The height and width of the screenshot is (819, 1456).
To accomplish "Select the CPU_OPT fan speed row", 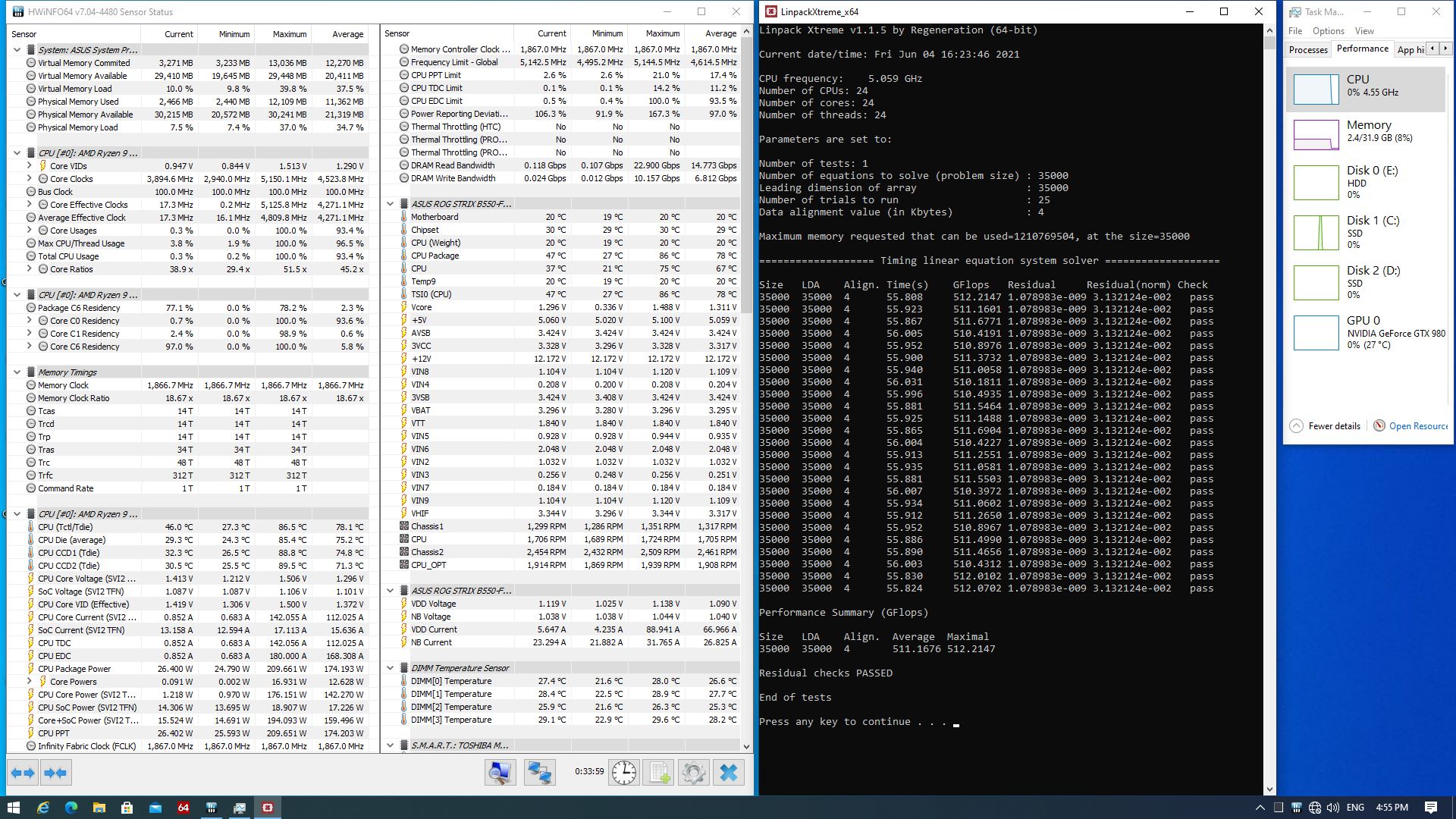I will coord(561,564).
